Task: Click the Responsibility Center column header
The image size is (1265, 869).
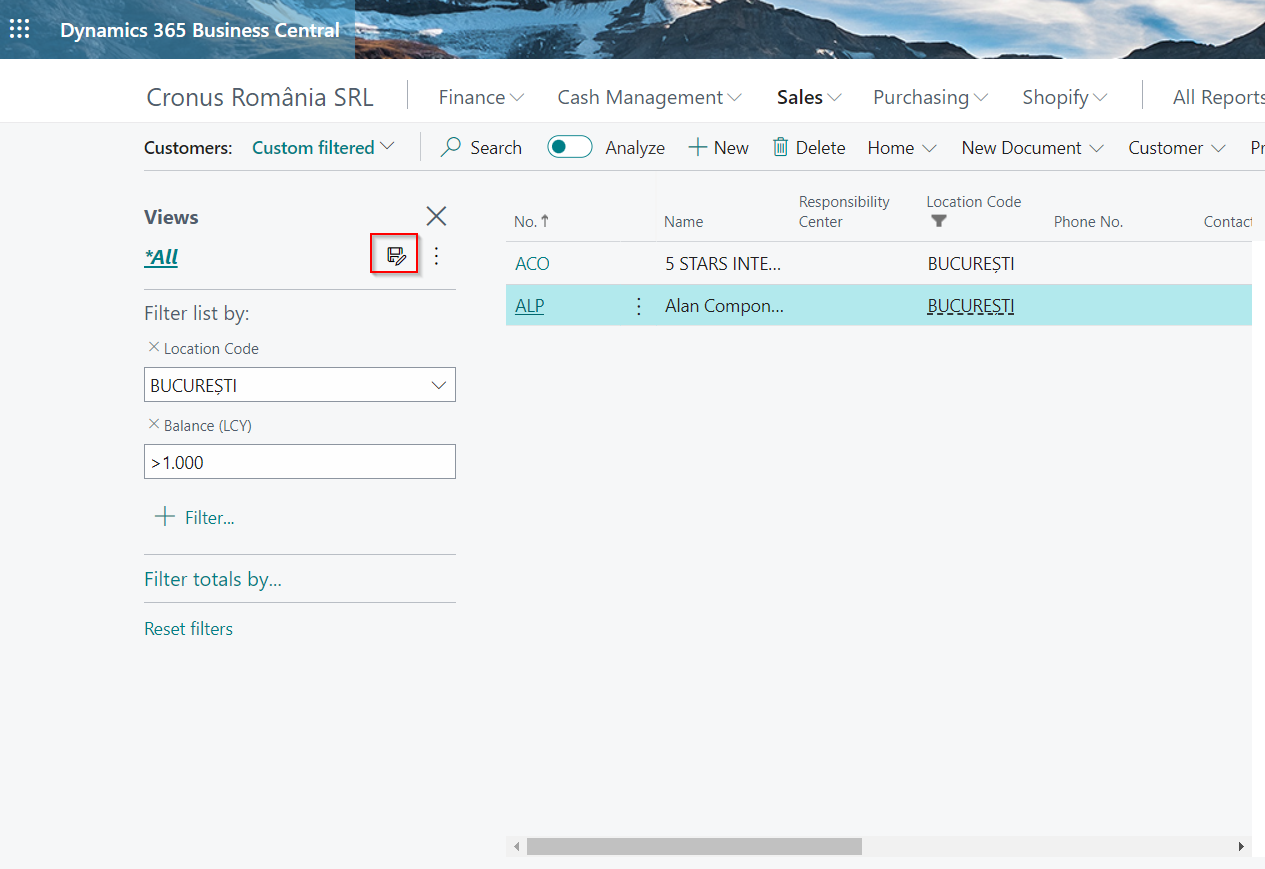Action: coord(844,212)
